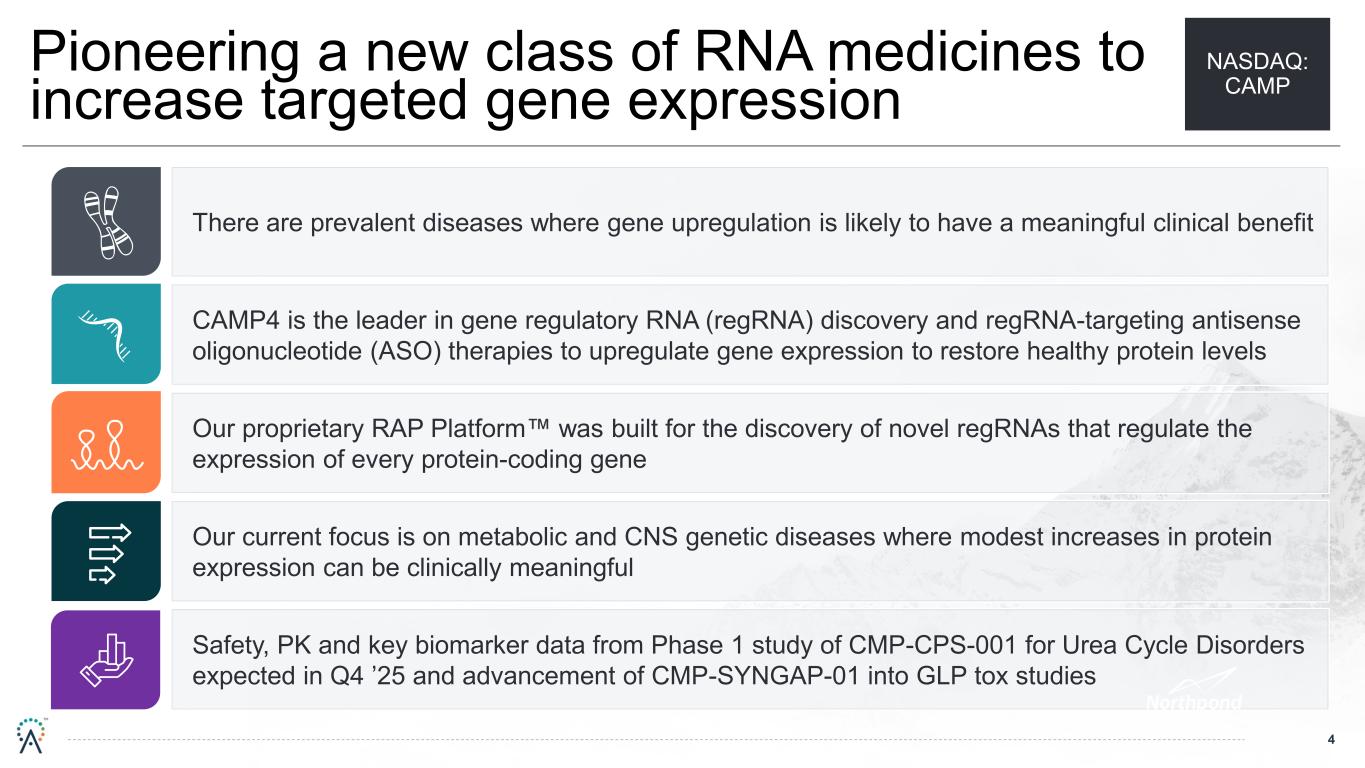Click the hand holding bar chart icon
The height and width of the screenshot is (768, 1365).
pos(105,659)
